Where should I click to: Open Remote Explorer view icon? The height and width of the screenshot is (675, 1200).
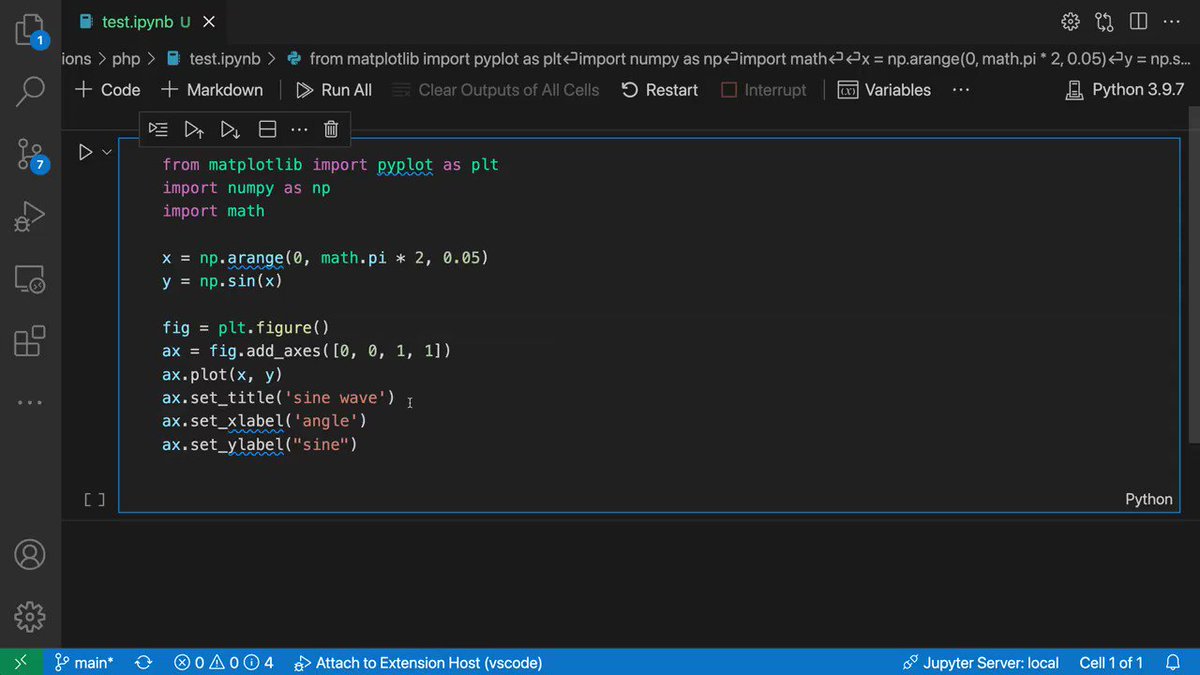30,279
